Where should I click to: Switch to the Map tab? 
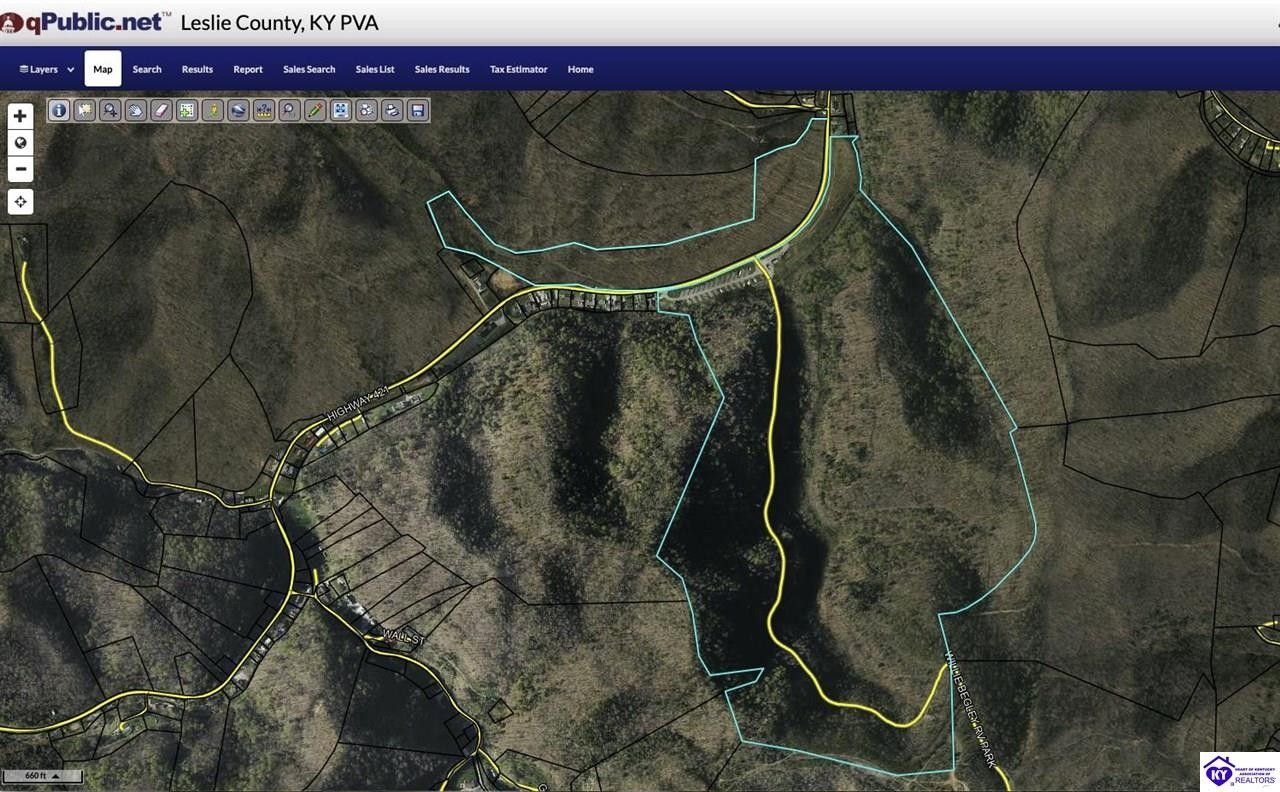102,69
